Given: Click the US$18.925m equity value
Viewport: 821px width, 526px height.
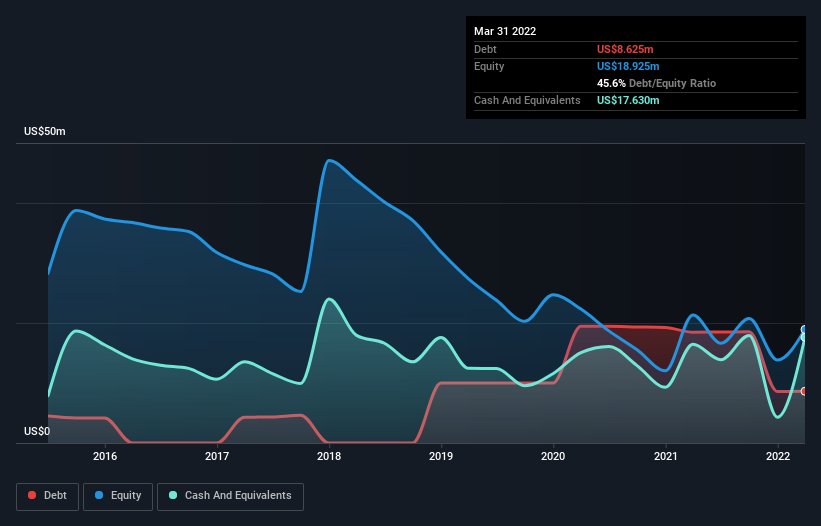Looking at the screenshot, I should 628,66.
